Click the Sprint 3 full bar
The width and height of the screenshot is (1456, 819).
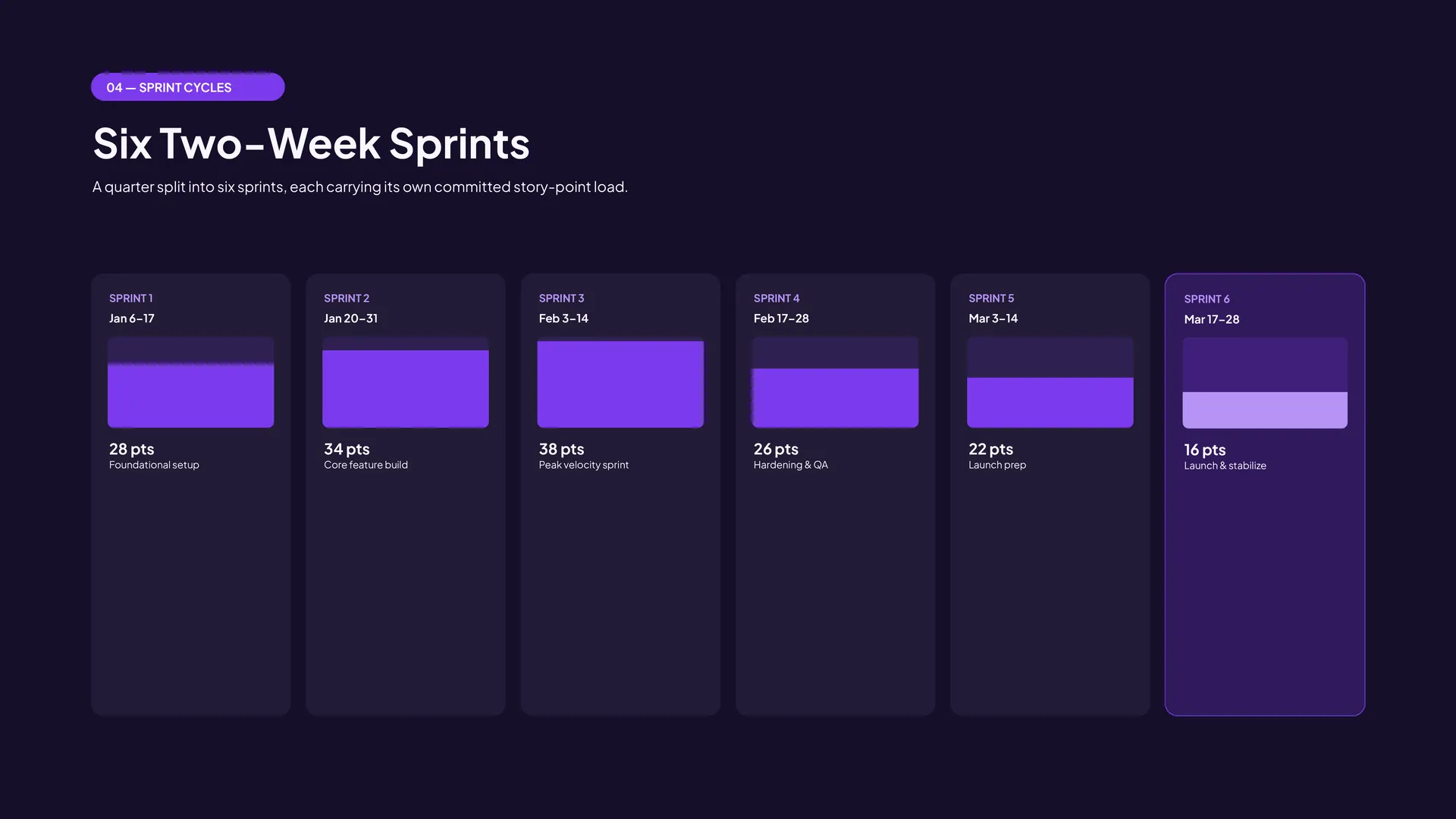pos(620,382)
